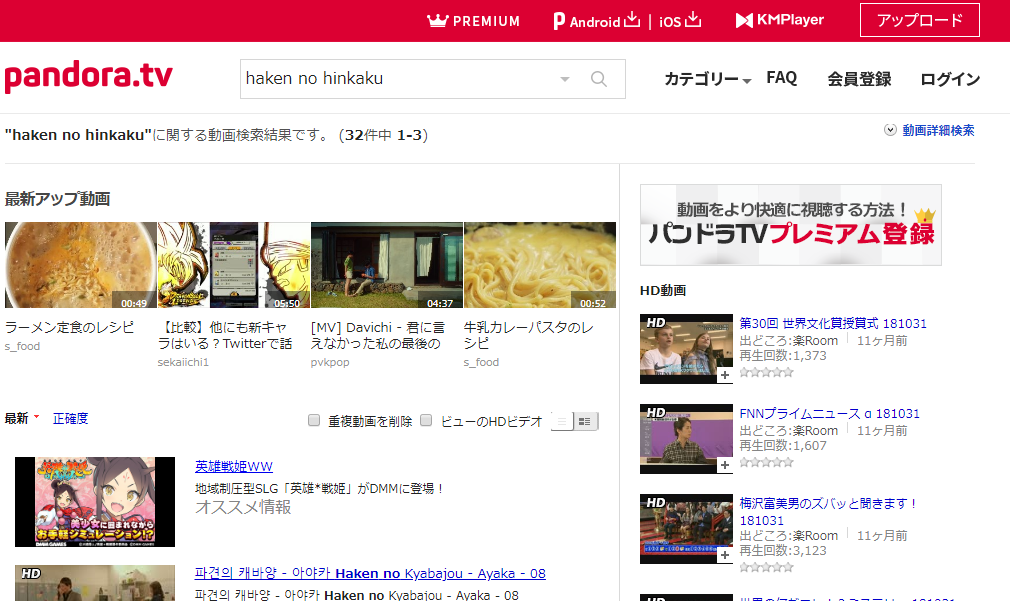This screenshot has height=601, width=1010.
Task: Play the pasta video thumbnail 00:52
Action: click(x=540, y=265)
